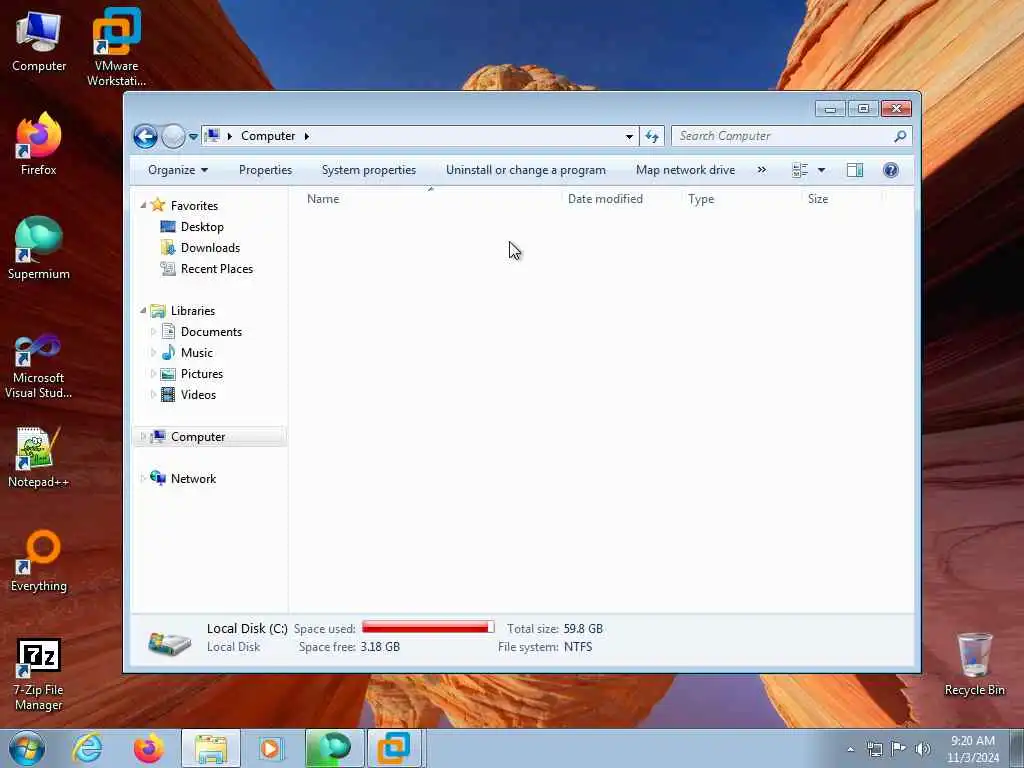Open Microsoft Visual Studio desktop shortcut
This screenshot has width=1024, height=768.
pos(39,366)
